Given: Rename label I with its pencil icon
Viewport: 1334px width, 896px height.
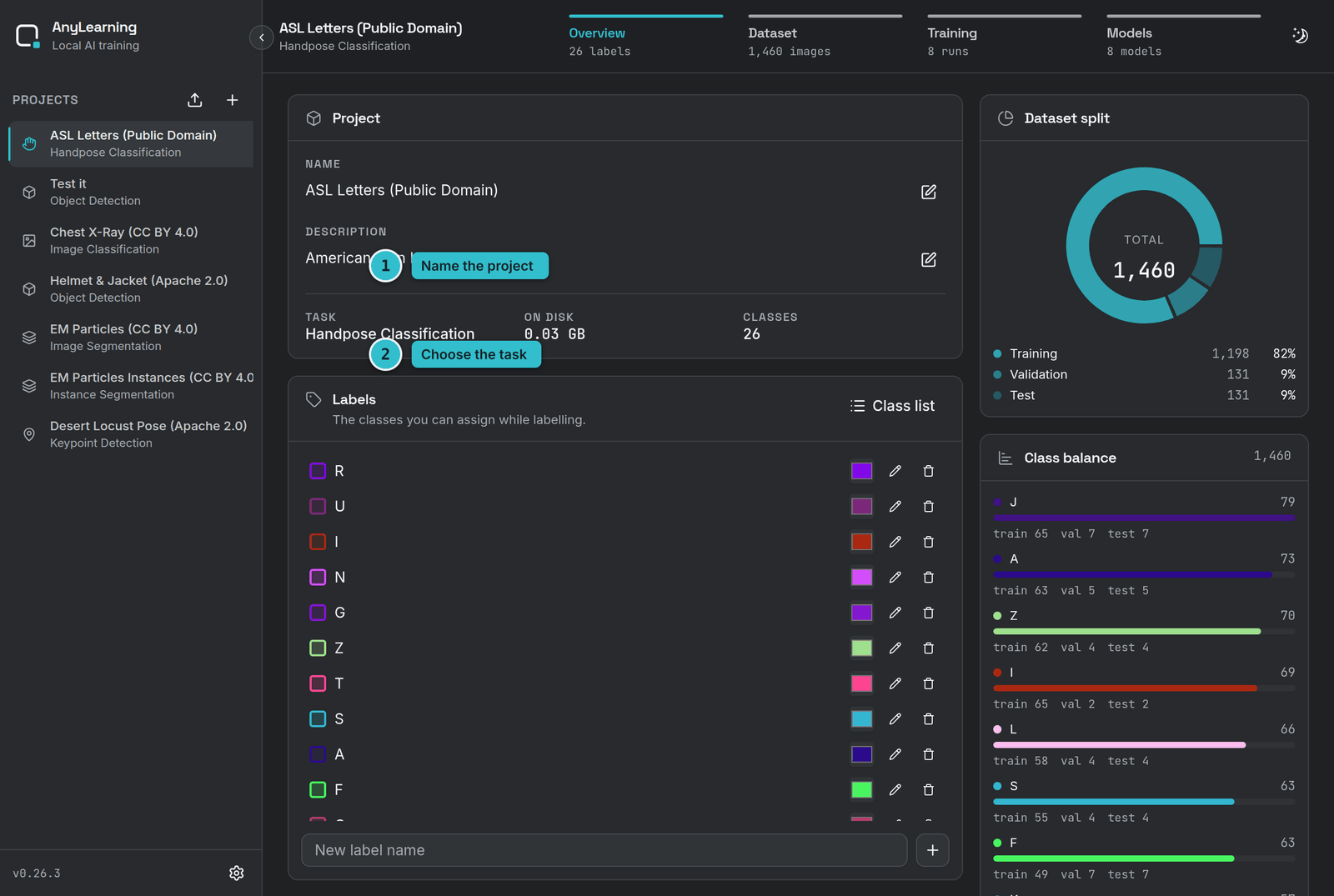Looking at the screenshot, I should (x=895, y=542).
